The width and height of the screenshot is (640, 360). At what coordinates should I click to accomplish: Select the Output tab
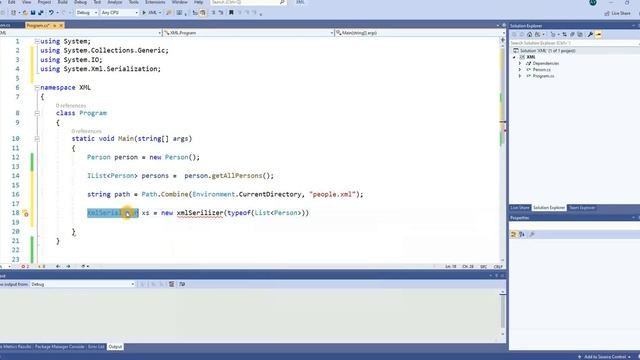coord(115,347)
